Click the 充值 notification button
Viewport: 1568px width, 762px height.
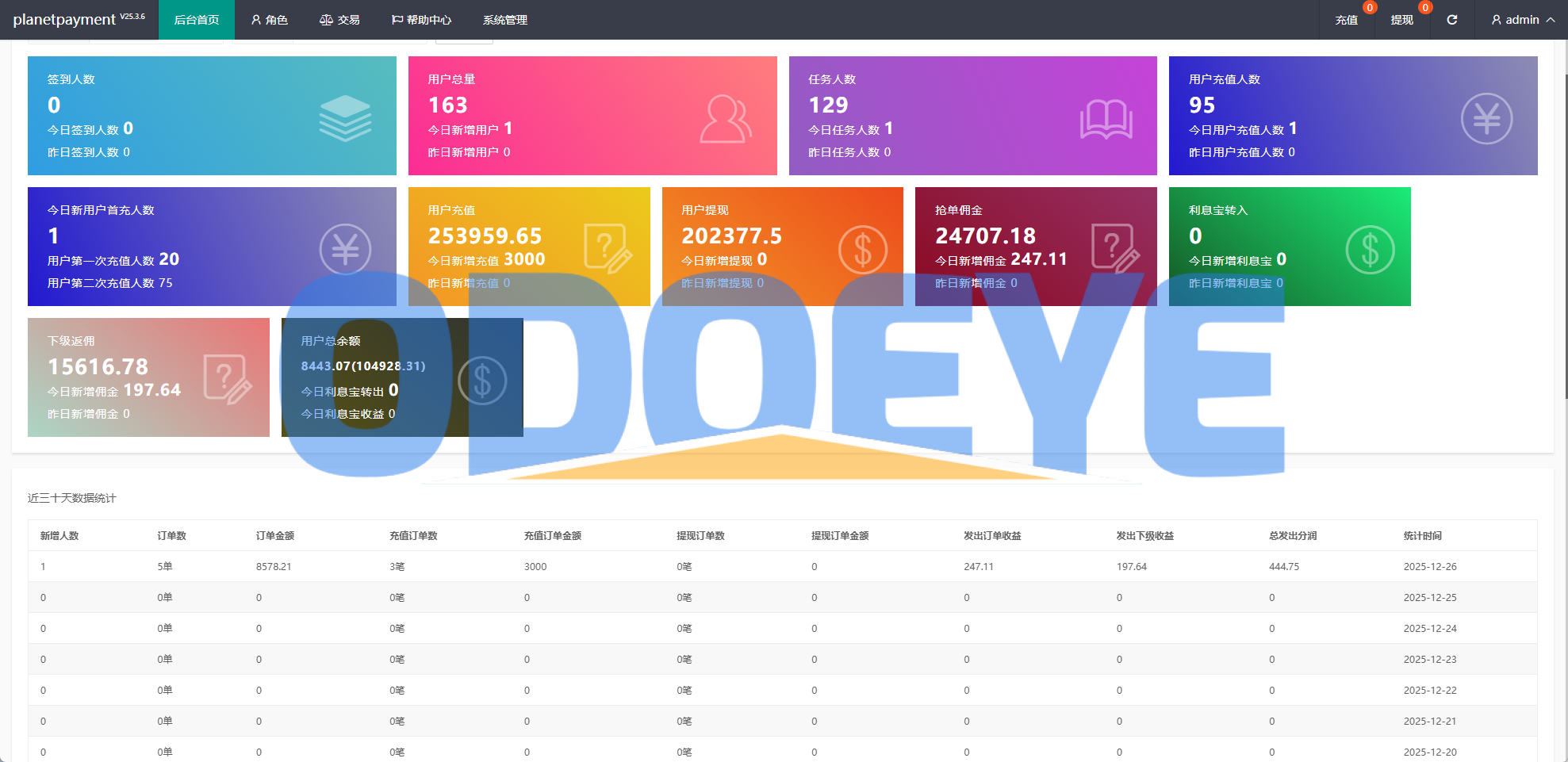point(1346,20)
